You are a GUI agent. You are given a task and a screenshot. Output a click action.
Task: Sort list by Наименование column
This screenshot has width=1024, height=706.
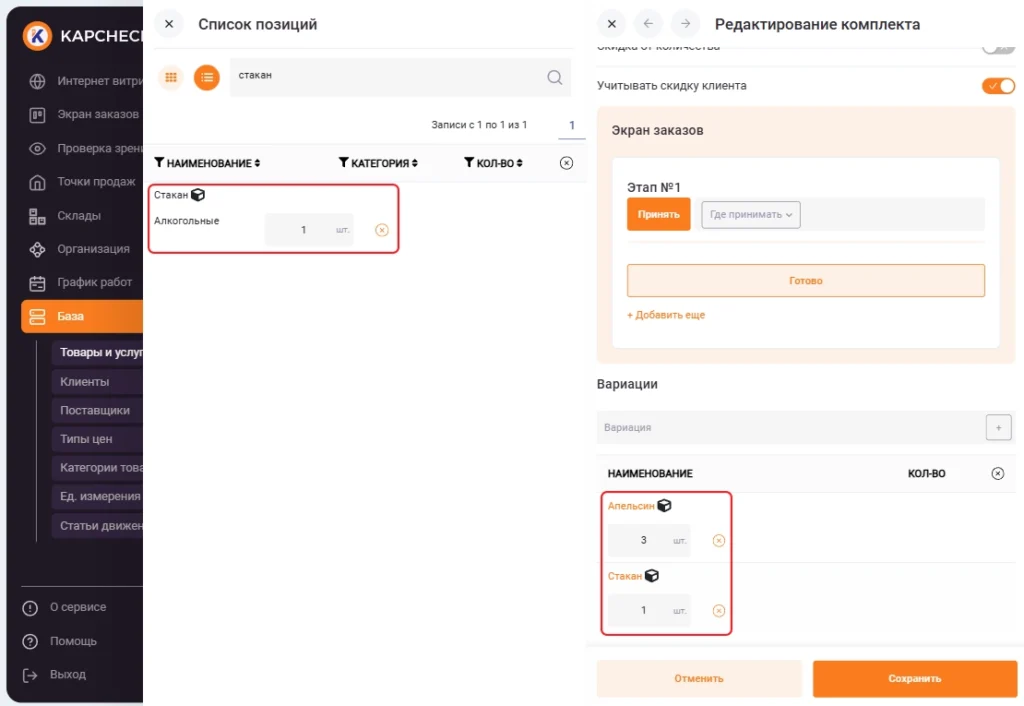[257, 163]
